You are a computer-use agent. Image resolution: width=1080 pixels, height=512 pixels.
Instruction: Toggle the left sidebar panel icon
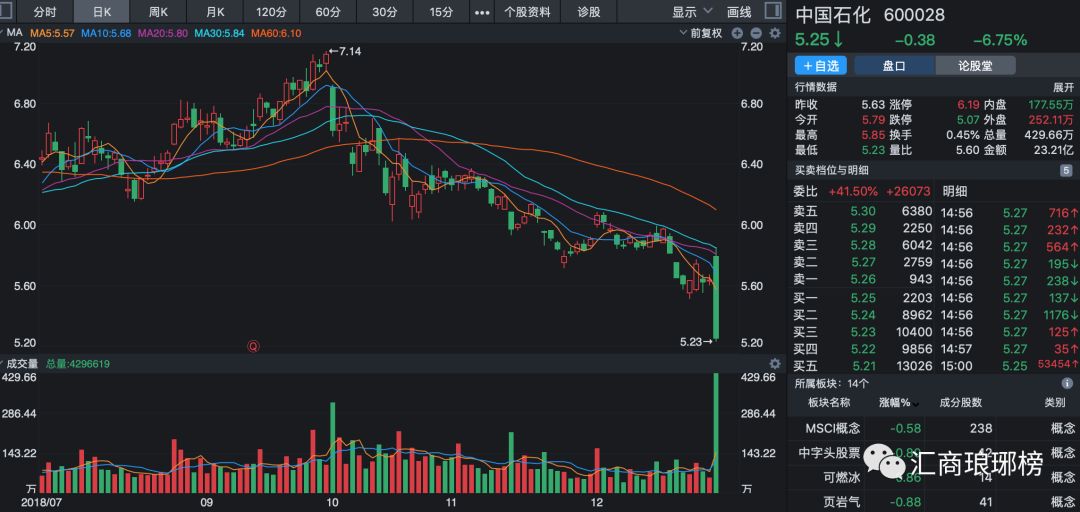point(11,12)
